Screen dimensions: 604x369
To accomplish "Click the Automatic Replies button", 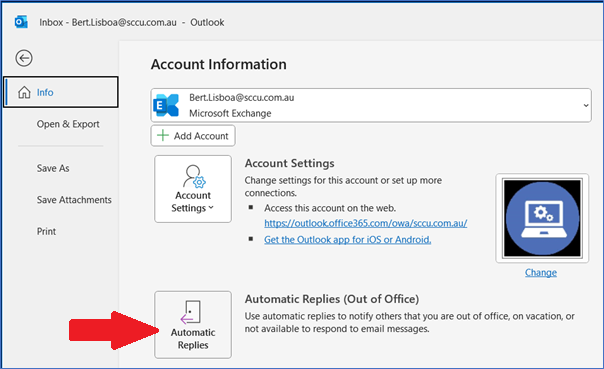I will (x=193, y=325).
